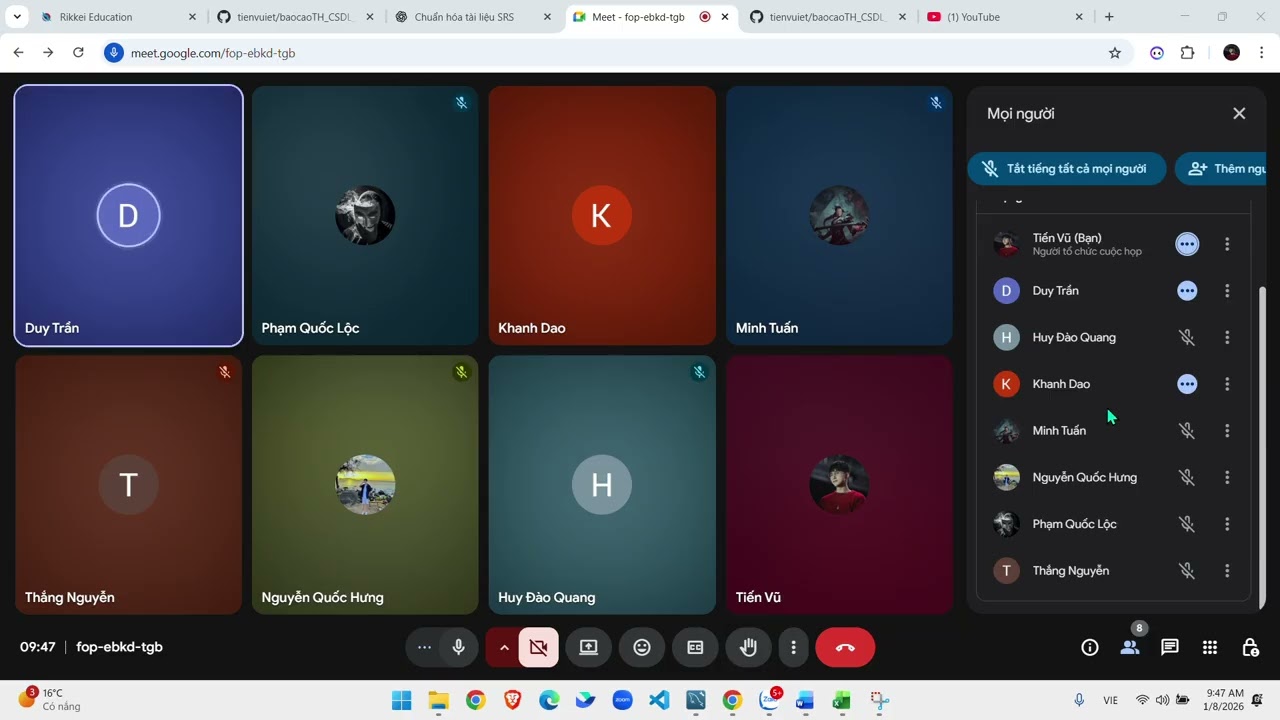Open more actions for Duy Trần
1280x720 pixels.
pos(1227,291)
